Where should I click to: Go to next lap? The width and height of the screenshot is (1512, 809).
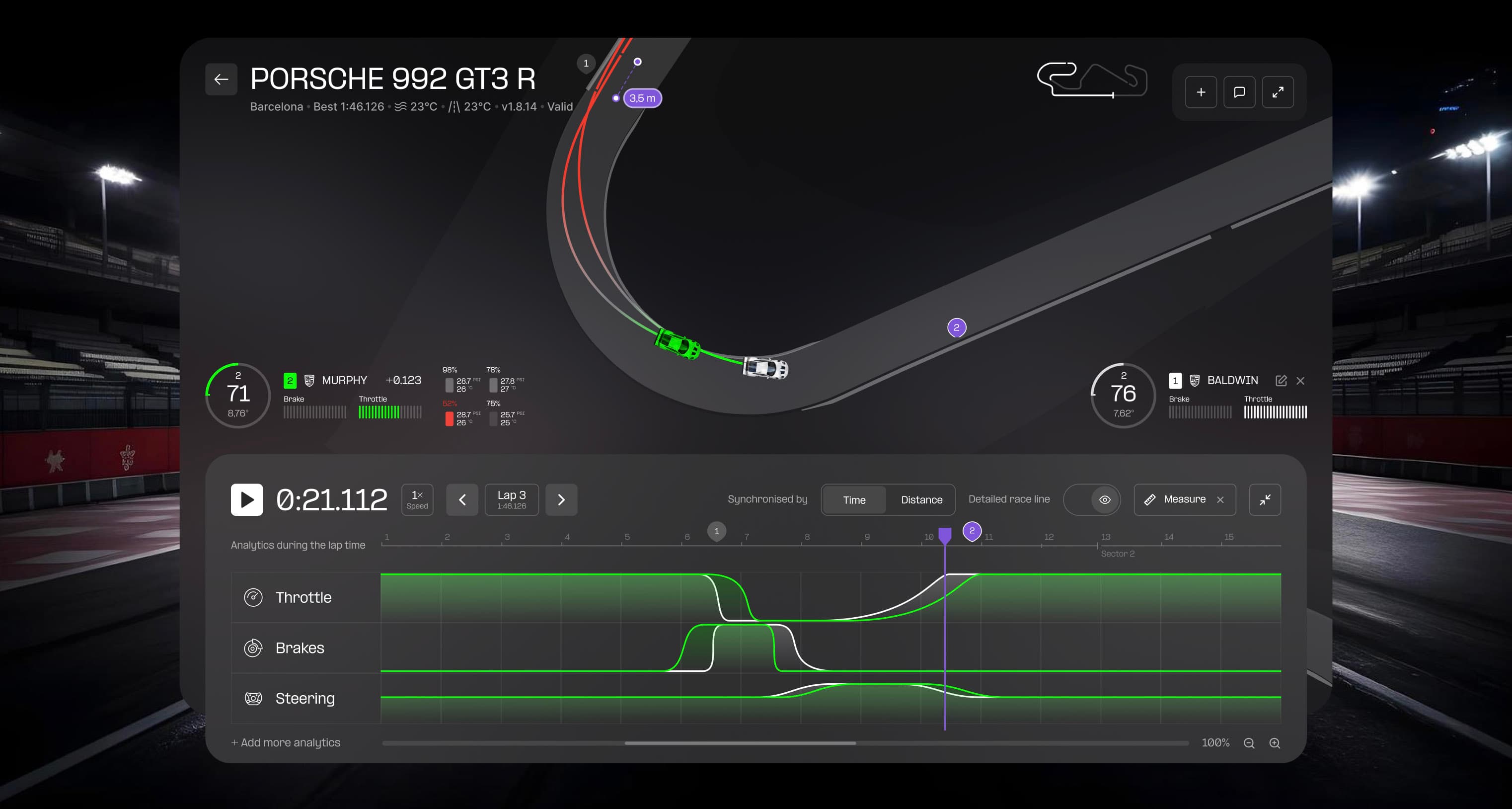point(561,499)
